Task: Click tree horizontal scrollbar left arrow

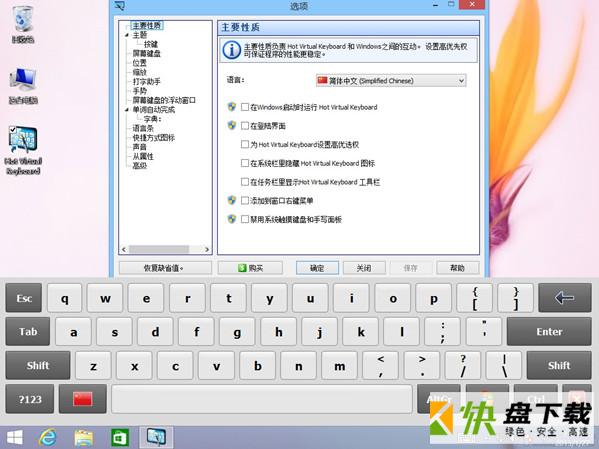Action: click(x=124, y=250)
